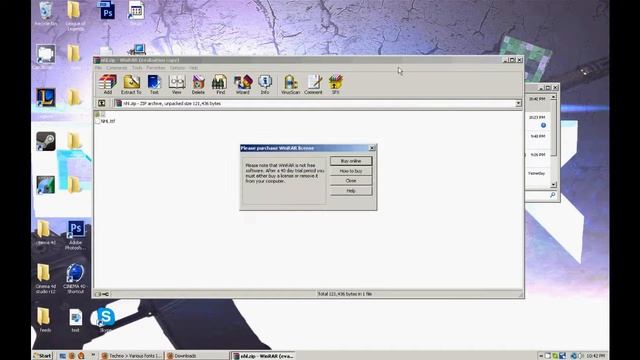Click the Add toolbar icon in WinRAR
The image size is (640, 360).
click(108, 84)
